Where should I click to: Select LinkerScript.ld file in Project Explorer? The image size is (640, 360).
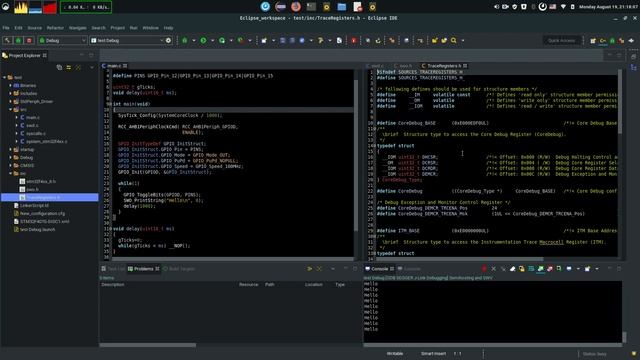[x=34, y=205]
